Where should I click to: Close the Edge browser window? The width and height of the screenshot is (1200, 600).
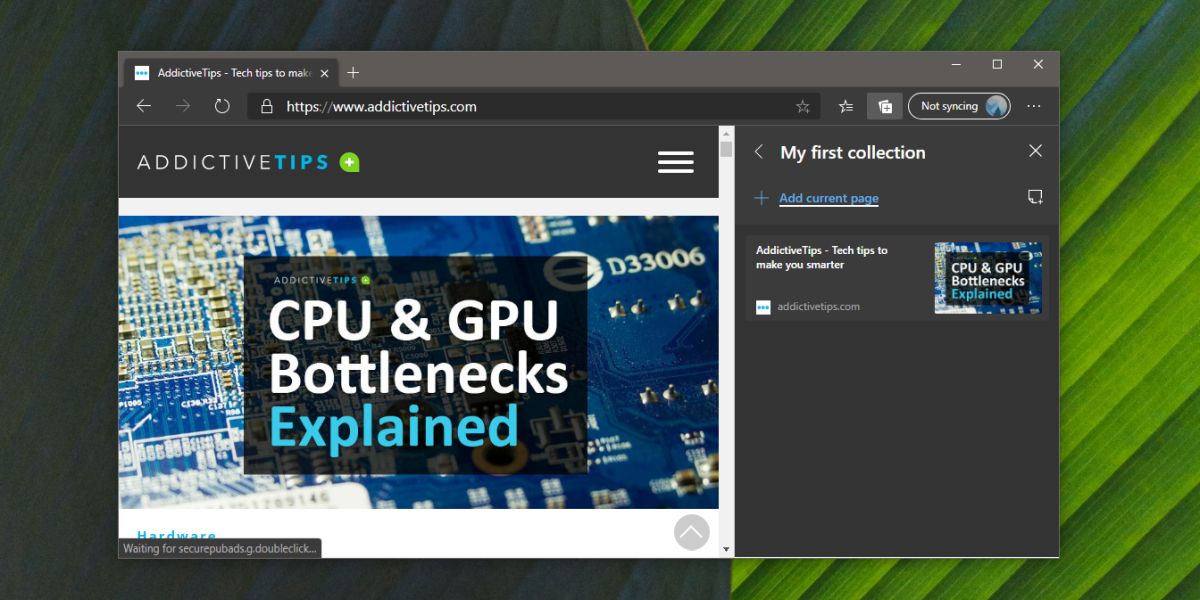point(1038,64)
